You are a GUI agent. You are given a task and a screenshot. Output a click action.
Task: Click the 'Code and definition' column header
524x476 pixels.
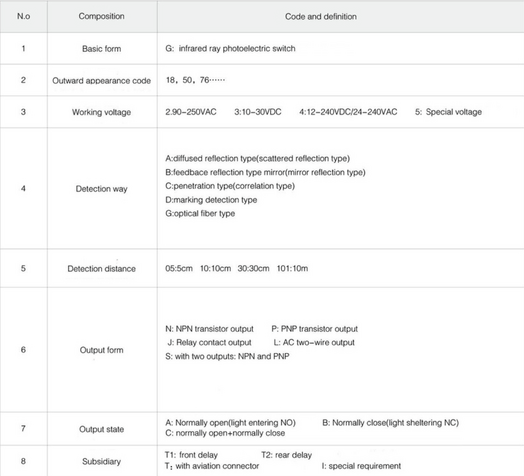[320, 16]
